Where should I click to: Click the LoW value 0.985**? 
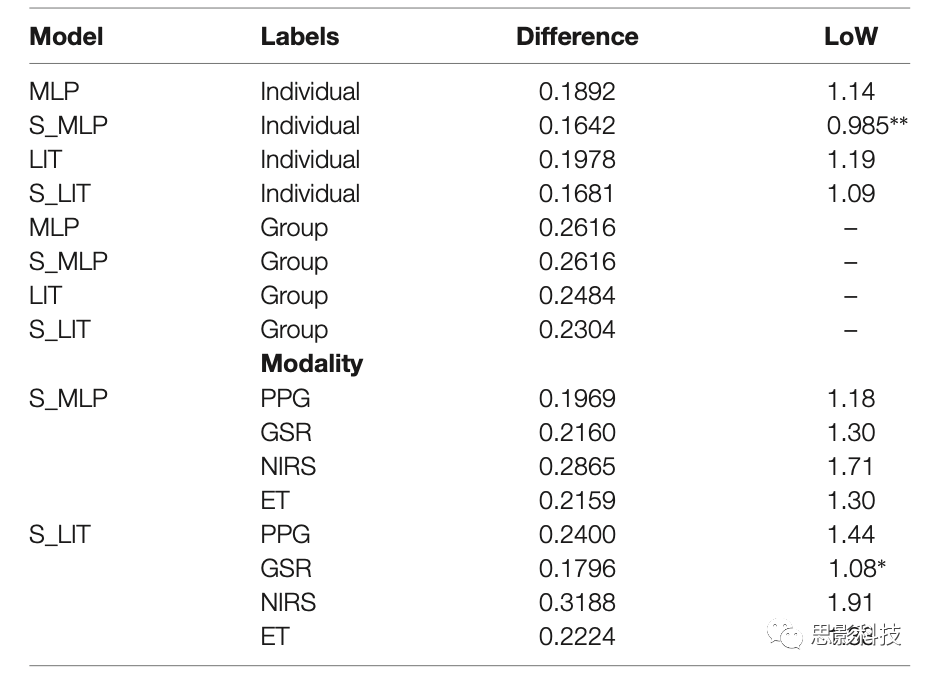[866, 126]
